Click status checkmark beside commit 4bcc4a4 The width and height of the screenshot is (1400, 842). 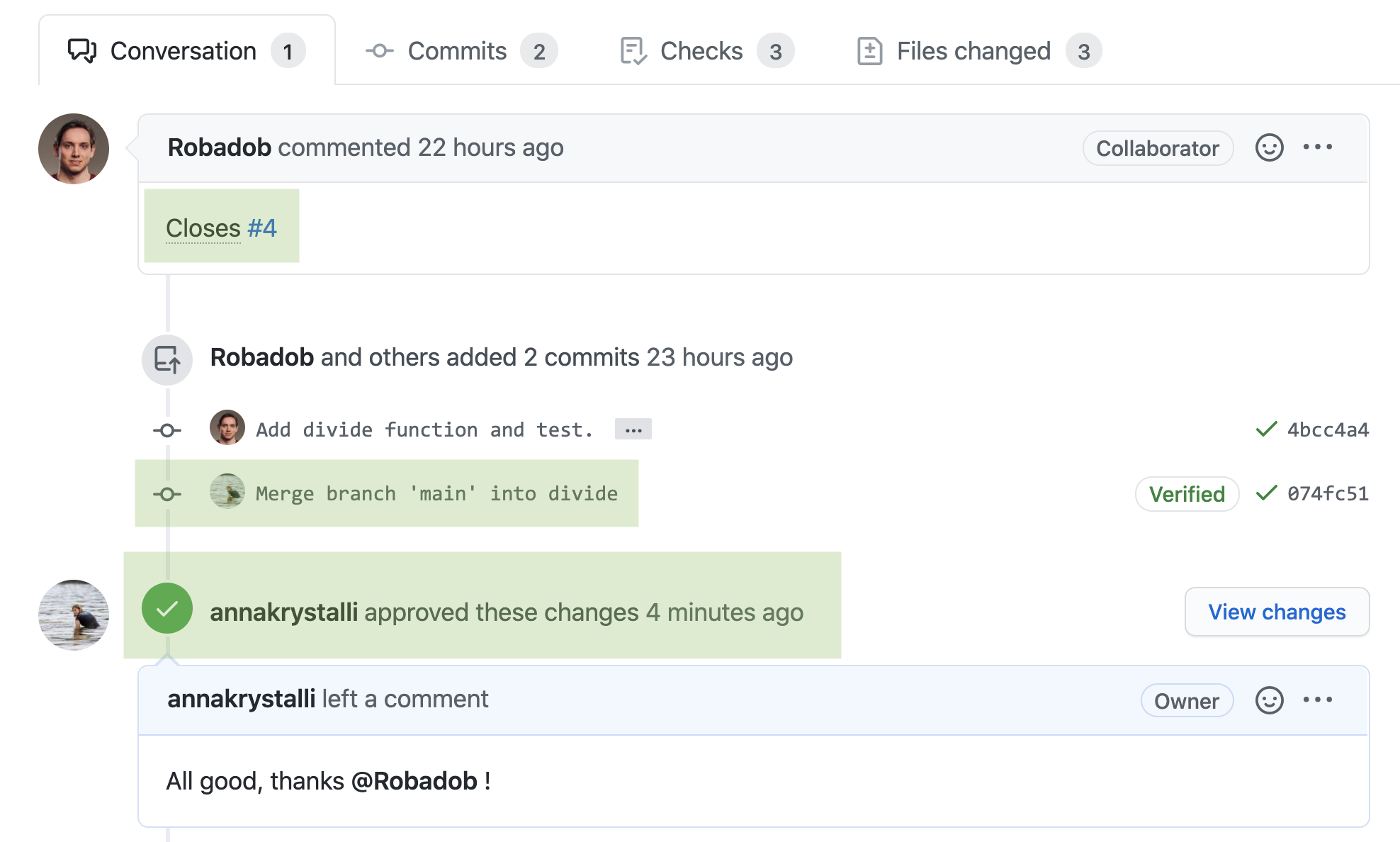[1266, 430]
